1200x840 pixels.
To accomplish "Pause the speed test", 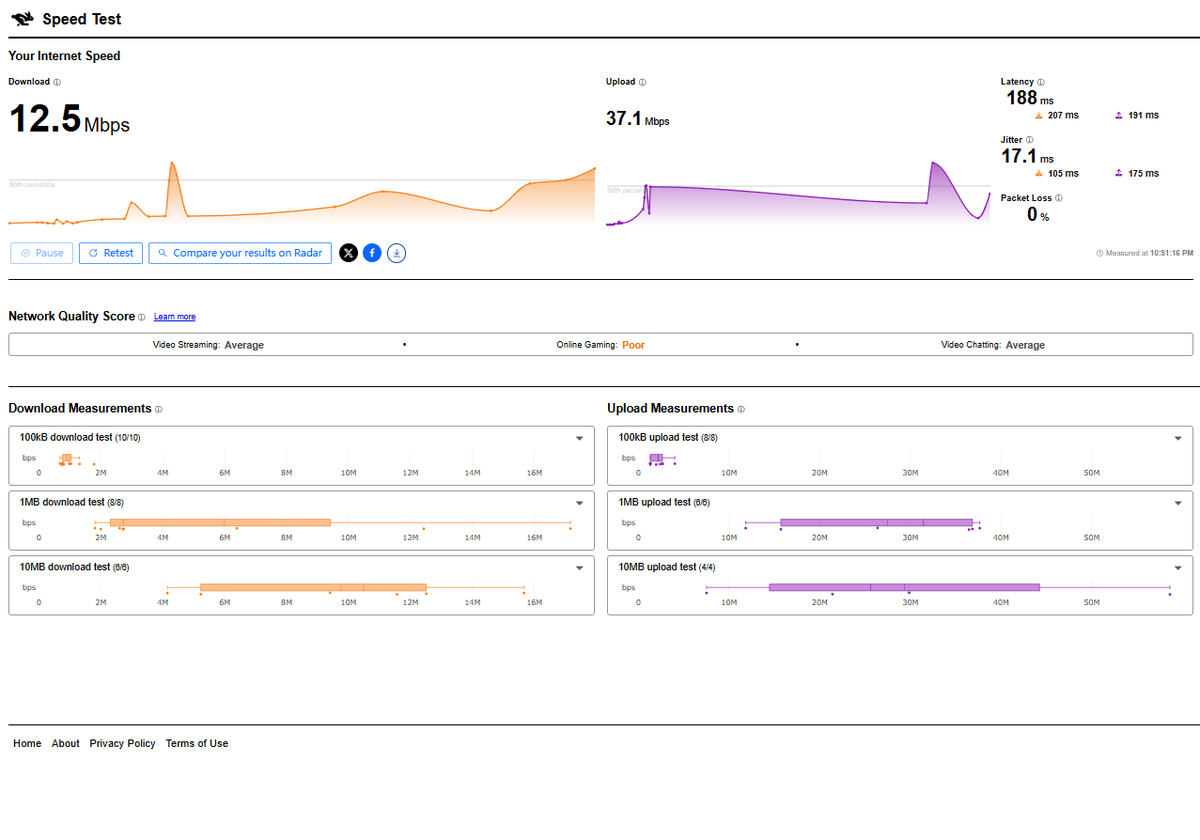I will tap(42, 253).
